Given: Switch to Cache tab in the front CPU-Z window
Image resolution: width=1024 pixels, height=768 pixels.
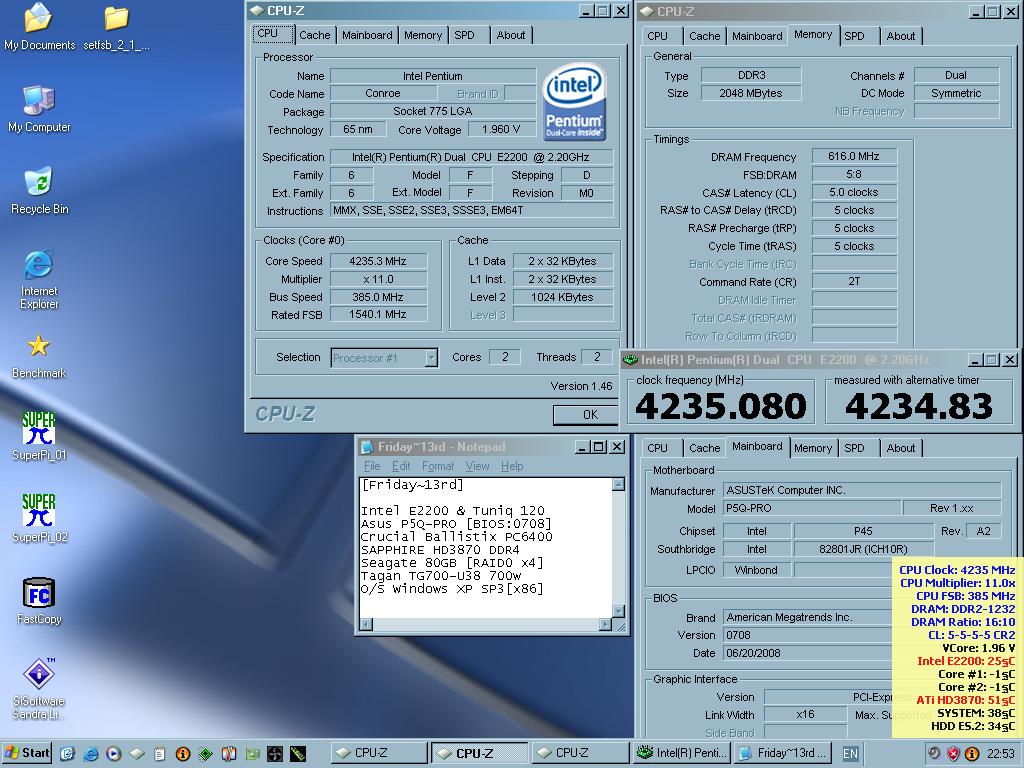Looking at the screenshot, I should coord(315,35).
